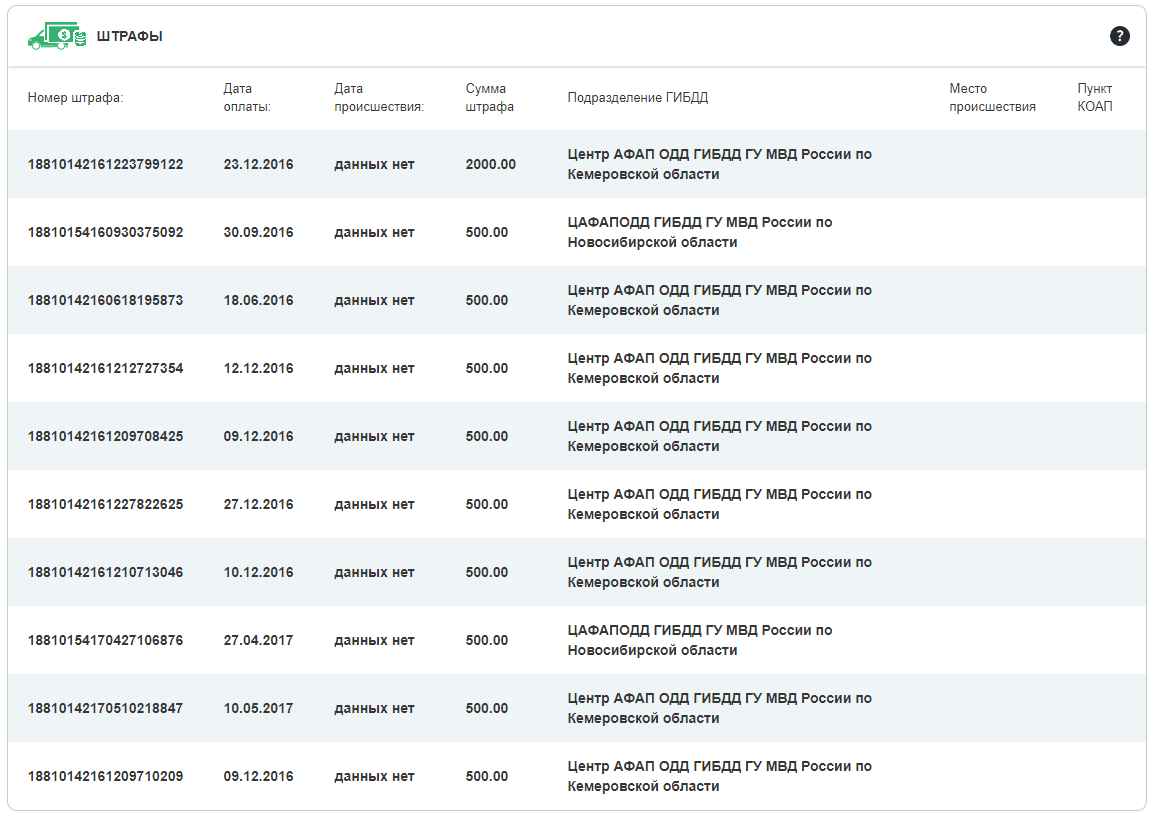This screenshot has height=819, width=1157.
Task: Click the Номер штрафа column header
Action: point(75,97)
